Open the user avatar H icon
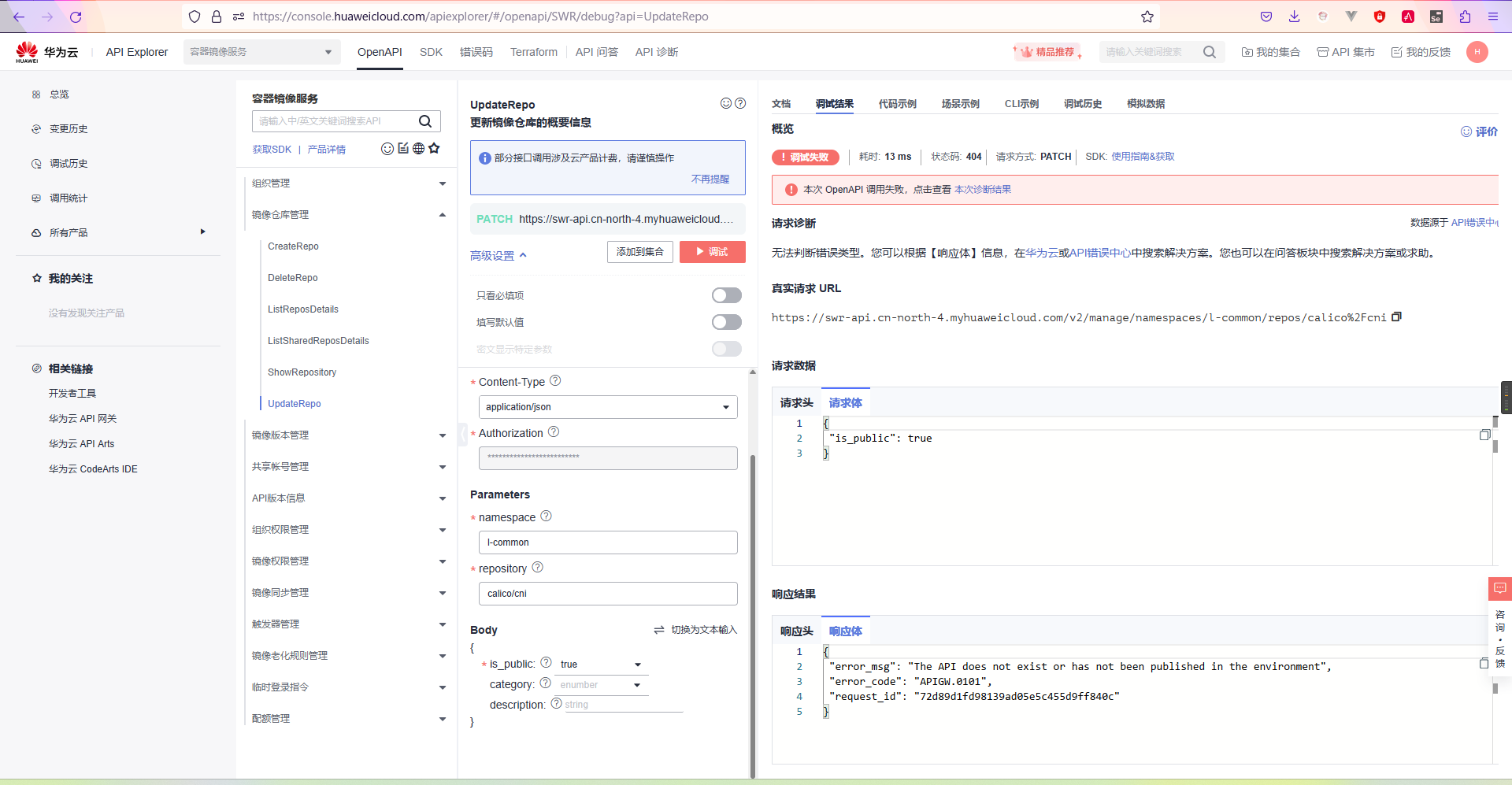 1477,52
